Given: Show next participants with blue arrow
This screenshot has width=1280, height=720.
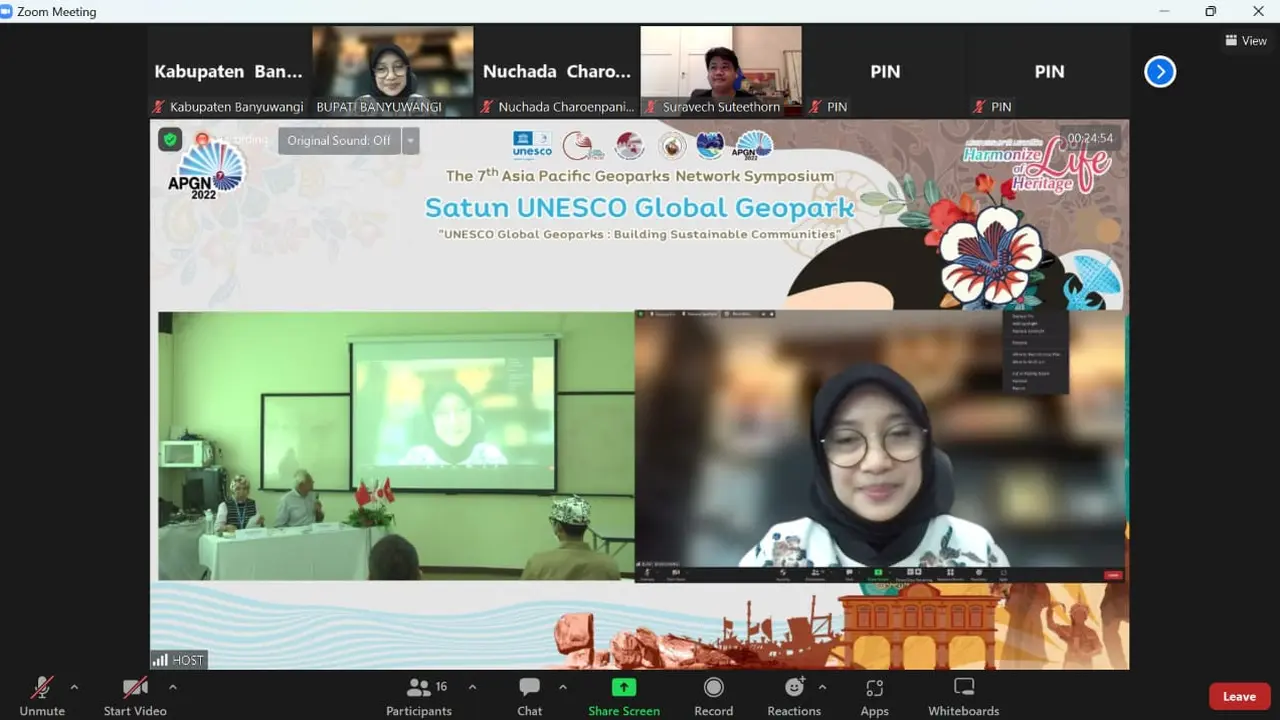Looking at the screenshot, I should (1160, 72).
